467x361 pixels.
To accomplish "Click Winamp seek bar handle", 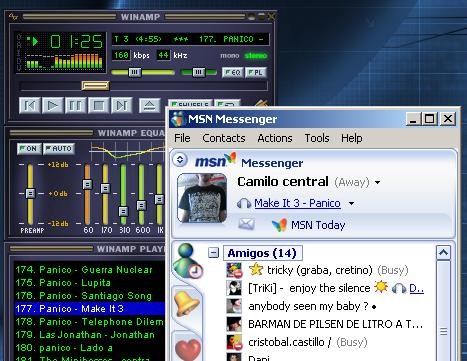I will 95,86.
